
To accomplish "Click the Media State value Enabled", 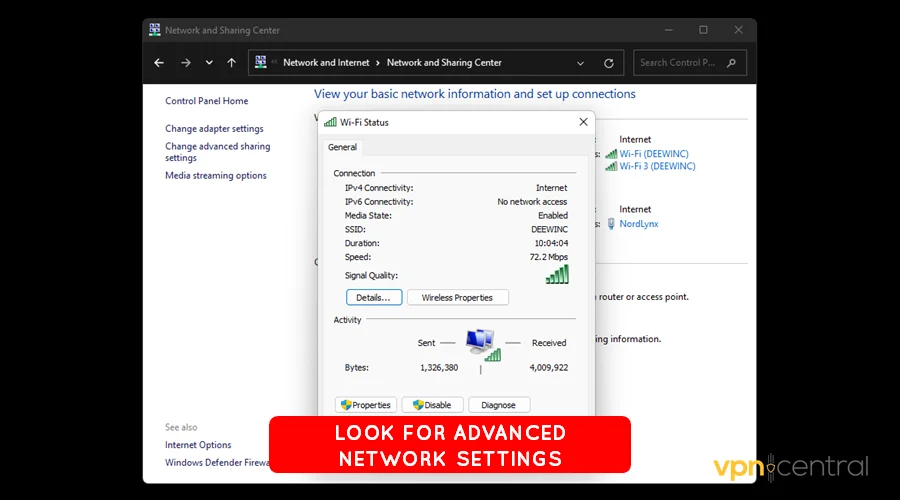I will click(553, 216).
